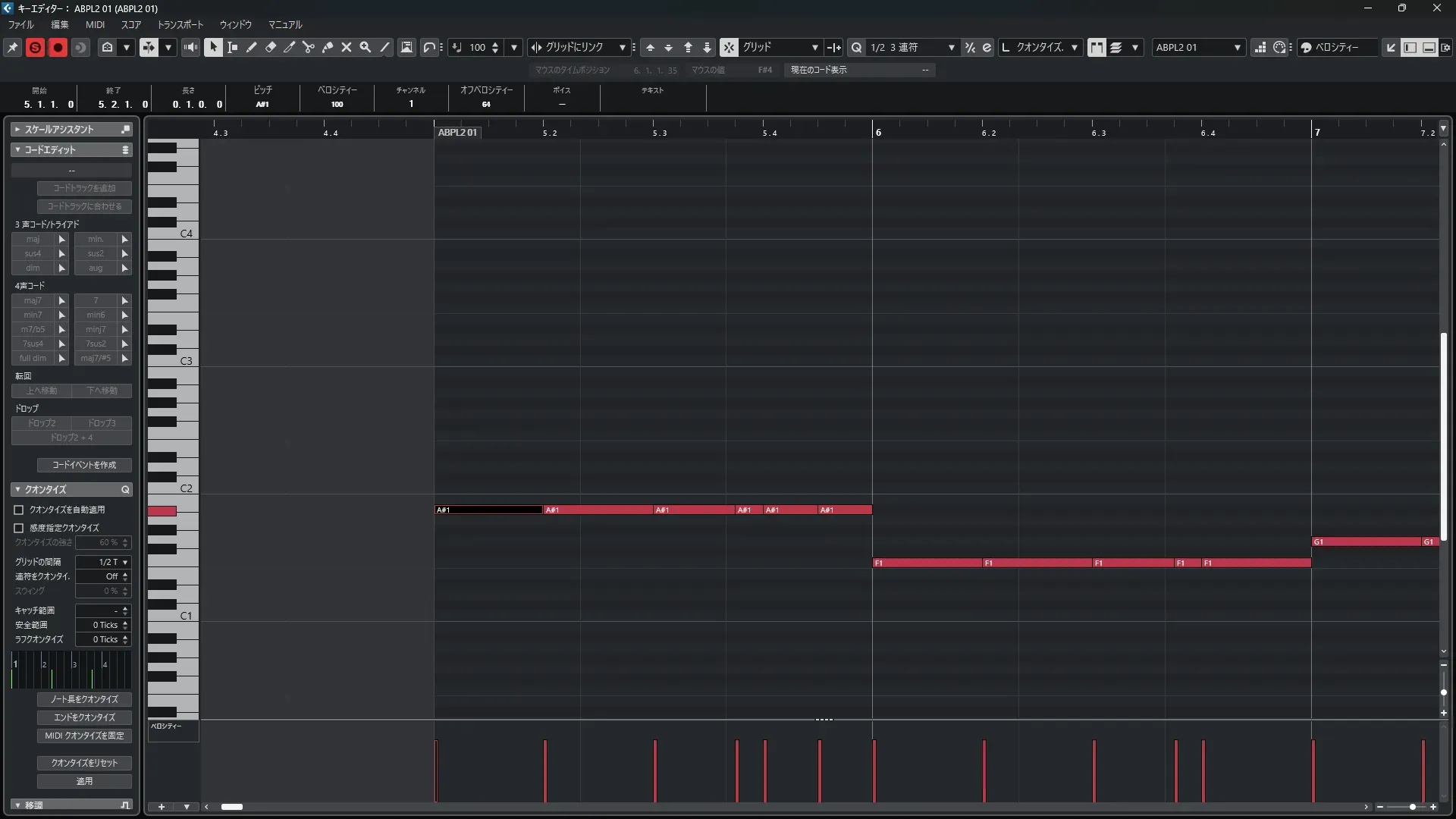1456x819 pixels.
Task: Select the Mute (X) tool
Action: point(347,47)
